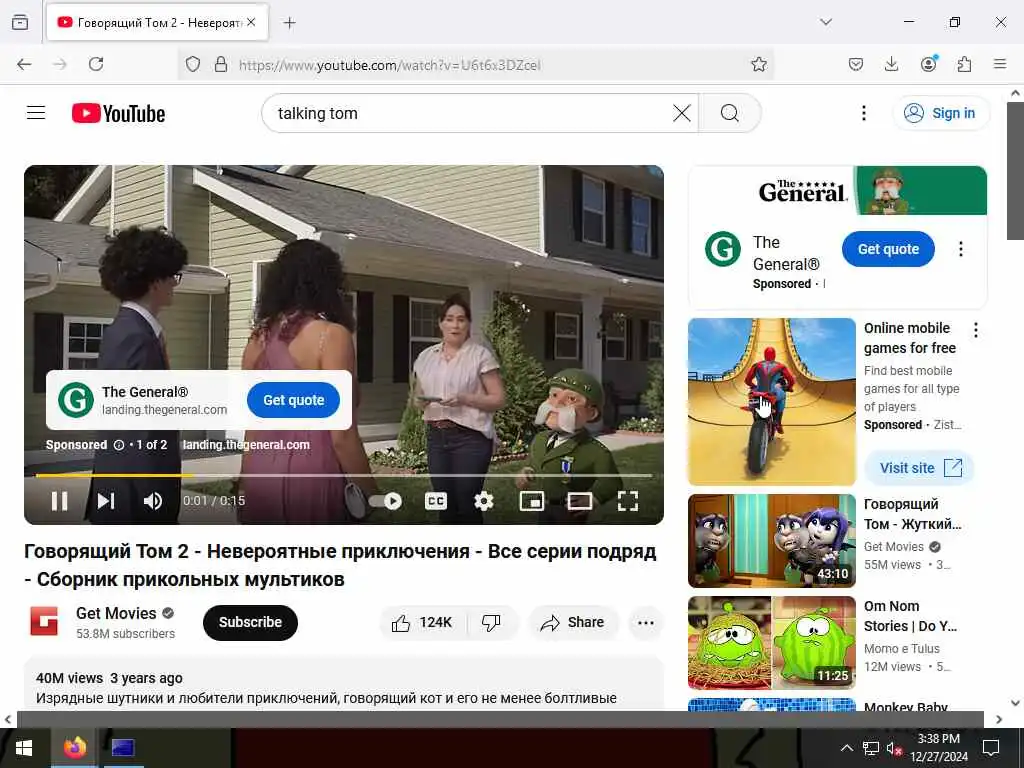Dislike the video

coord(492,622)
